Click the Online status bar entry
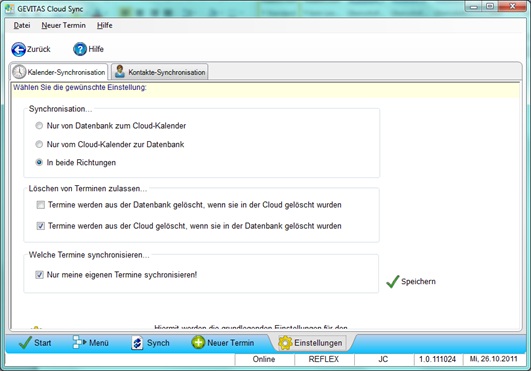The image size is (531, 371). (264, 359)
